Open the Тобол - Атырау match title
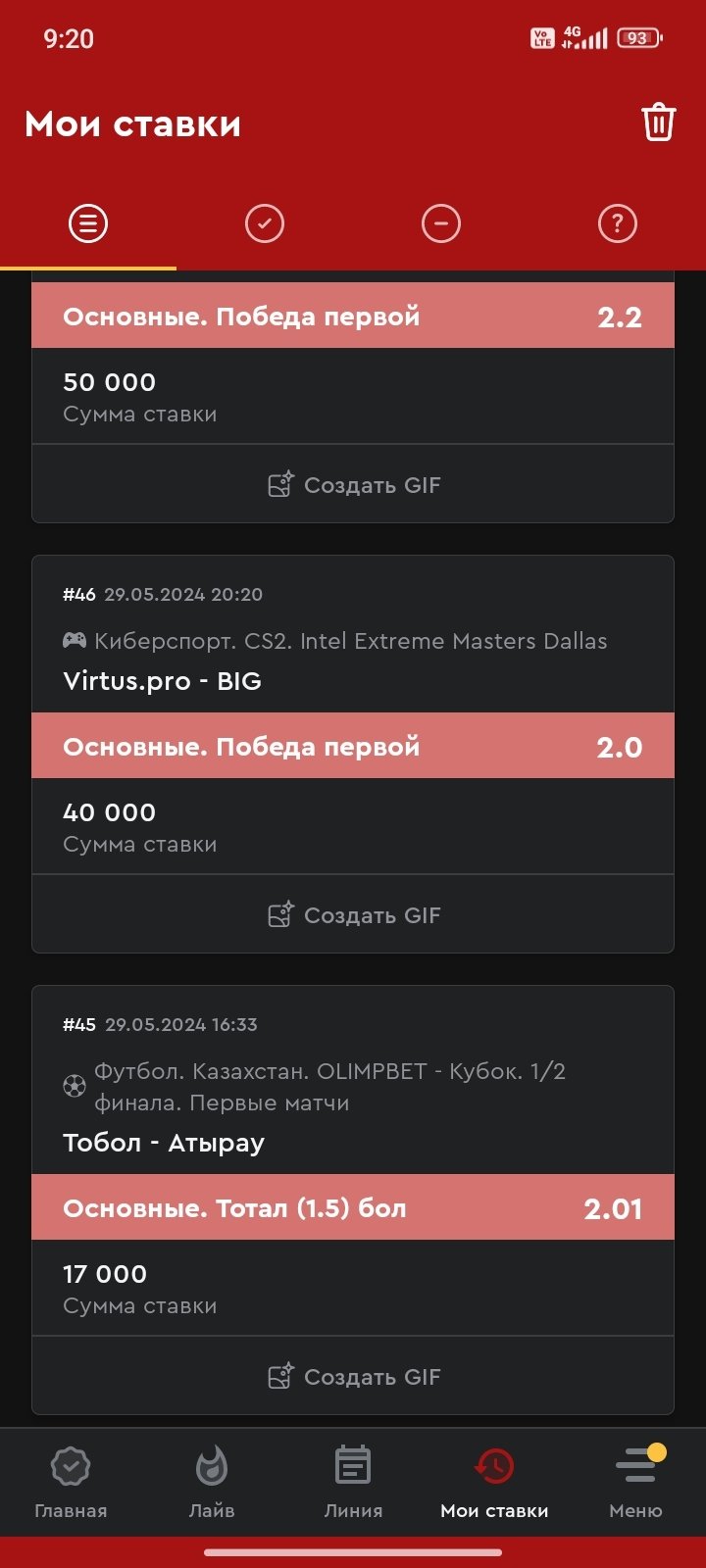Screen dimensions: 706x1568 tap(164, 1143)
